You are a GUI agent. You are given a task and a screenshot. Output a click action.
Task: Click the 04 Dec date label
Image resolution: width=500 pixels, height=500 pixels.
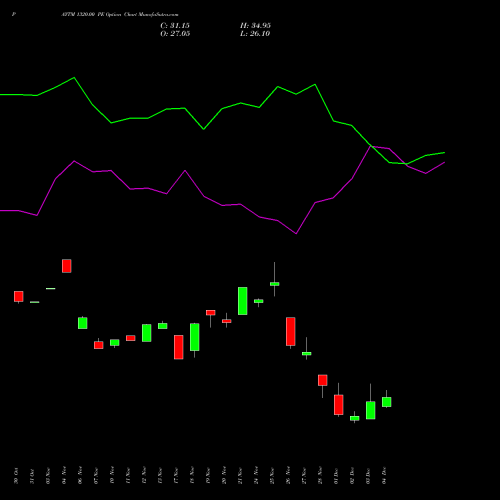384,475
